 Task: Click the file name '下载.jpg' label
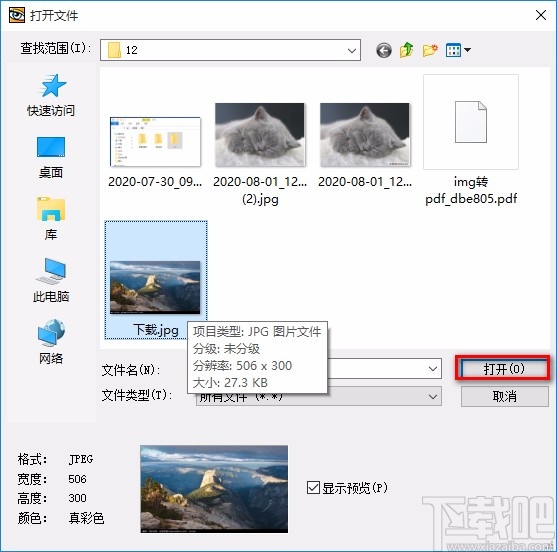[x=156, y=330]
